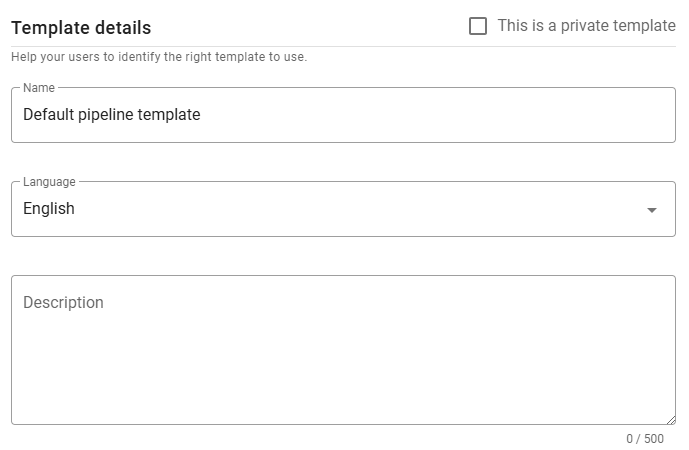Image resolution: width=689 pixels, height=450 pixels.
Task: Click the word 'pipeline' in the Name field
Action: coord(110,115)
